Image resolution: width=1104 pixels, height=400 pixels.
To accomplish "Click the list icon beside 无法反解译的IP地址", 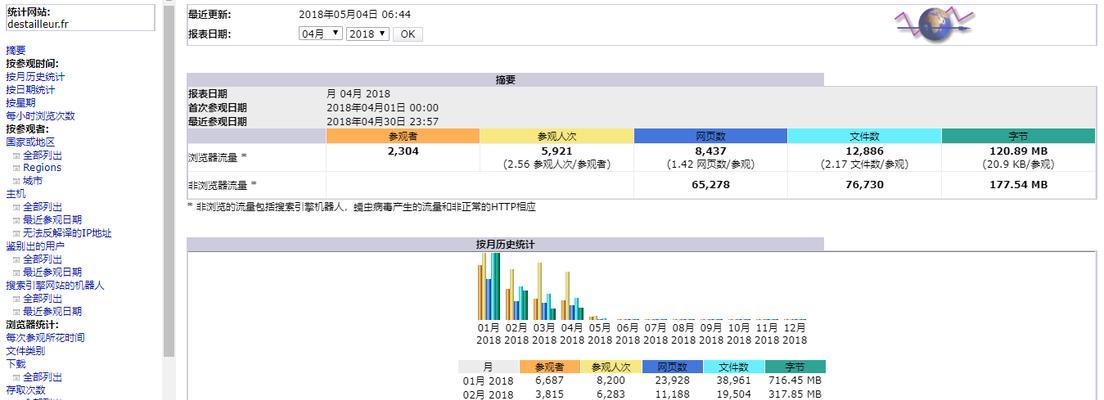I will tap(17, 233).
